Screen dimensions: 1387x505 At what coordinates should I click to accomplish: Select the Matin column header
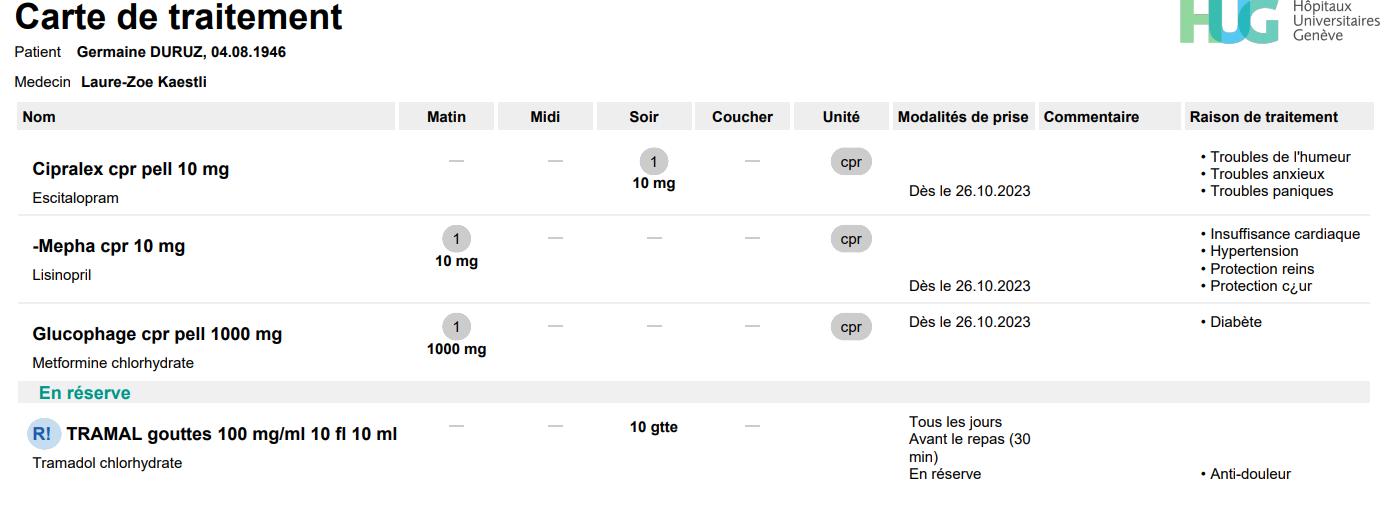446,117
